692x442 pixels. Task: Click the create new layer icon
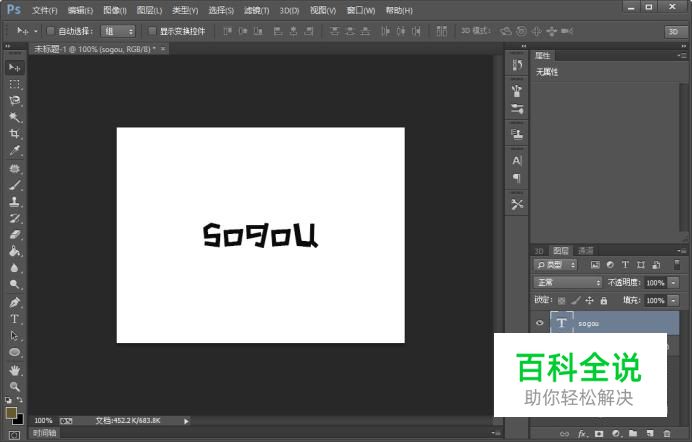pyautogui.click(x=650, y=434)
